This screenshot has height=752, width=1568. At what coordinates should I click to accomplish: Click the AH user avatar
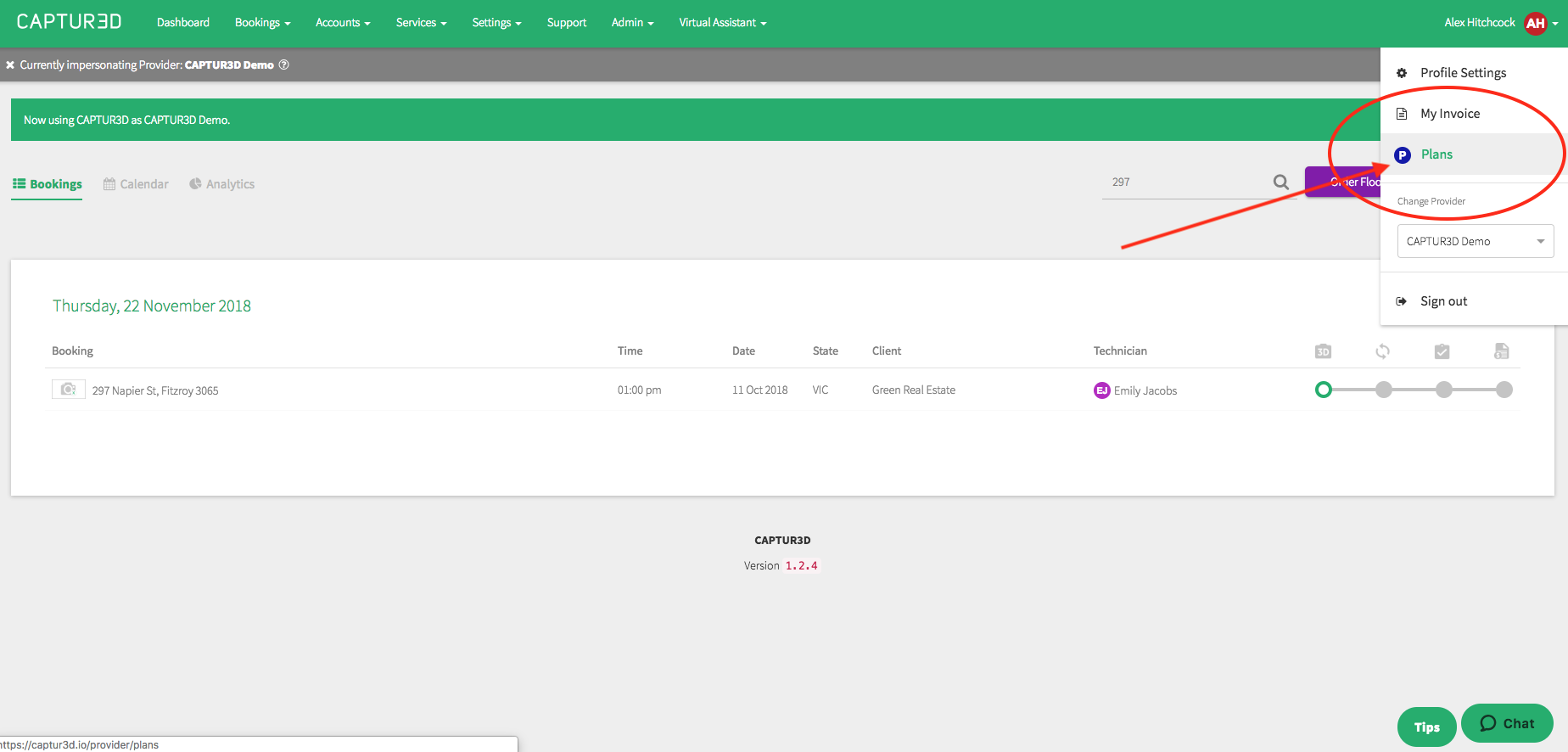(1536, 23)
